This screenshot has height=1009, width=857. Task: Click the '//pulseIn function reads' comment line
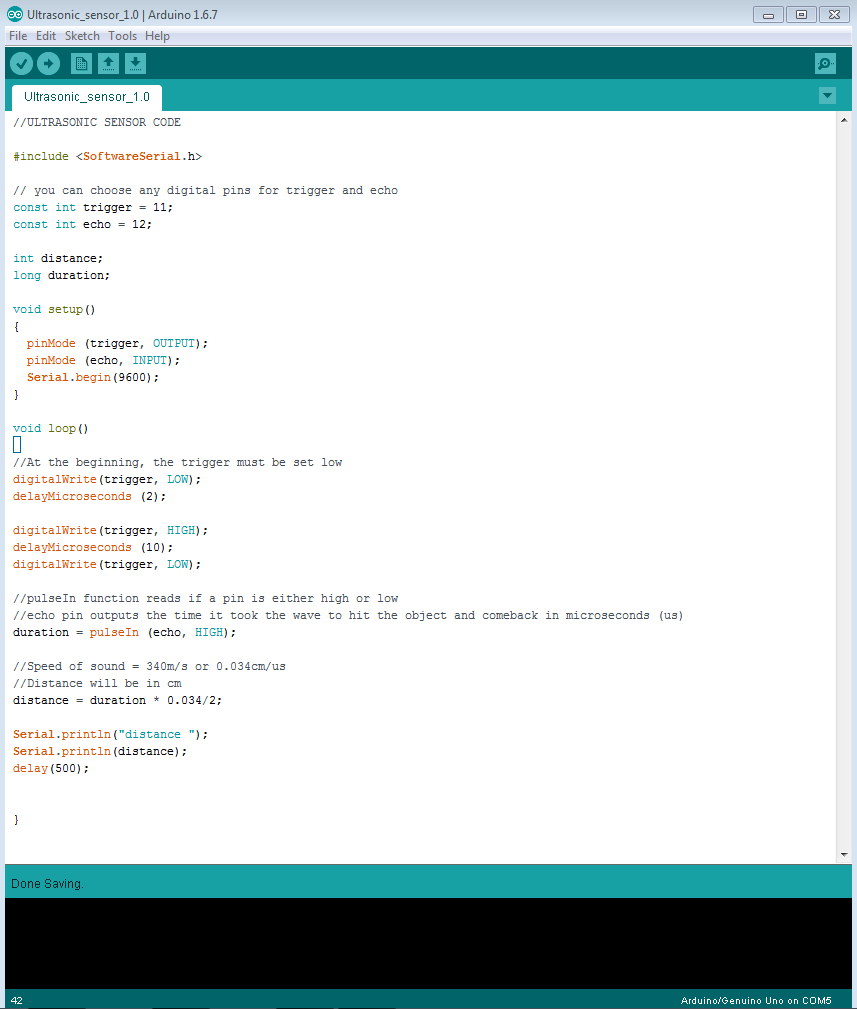coord(205,598)
